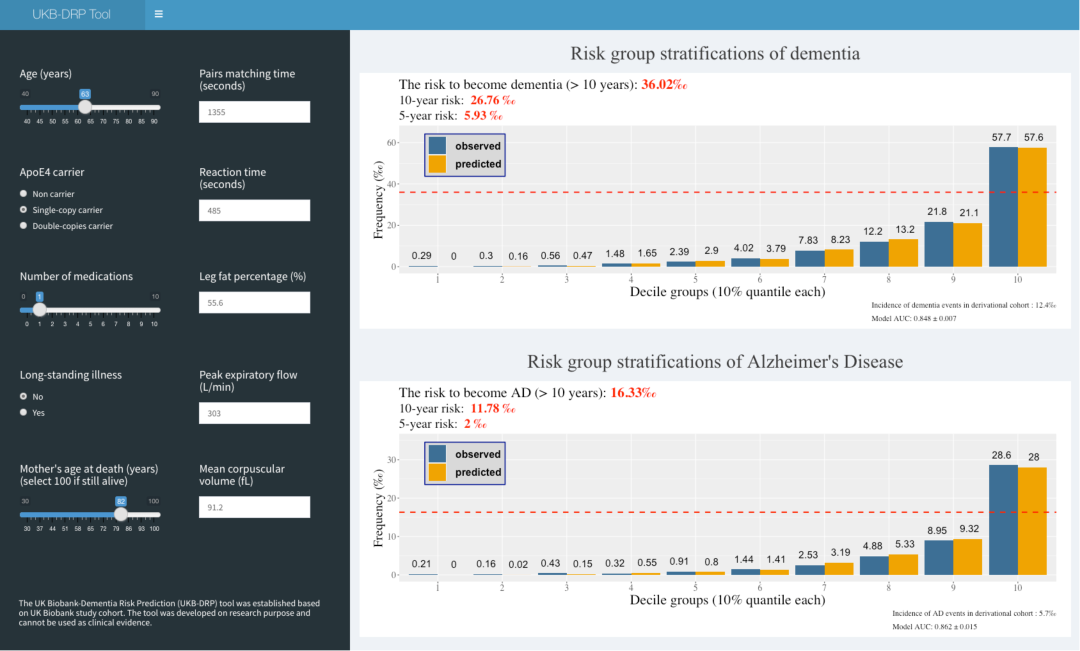Image resolution: width=1080 pixels, height=651 pixels.
Task: Click observed legend swatch in dementia chart
Action: tap(437, 146)
